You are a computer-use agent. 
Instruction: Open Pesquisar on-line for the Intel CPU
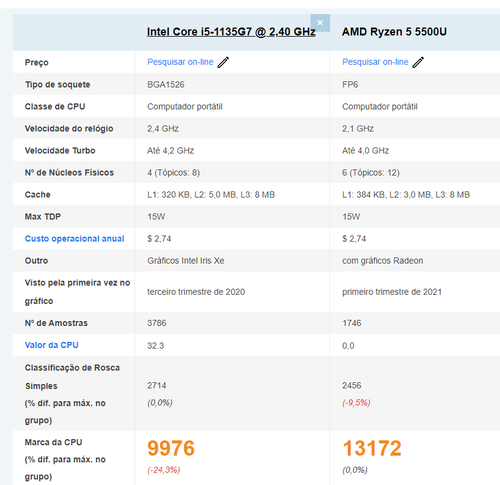tap(180, 62)
